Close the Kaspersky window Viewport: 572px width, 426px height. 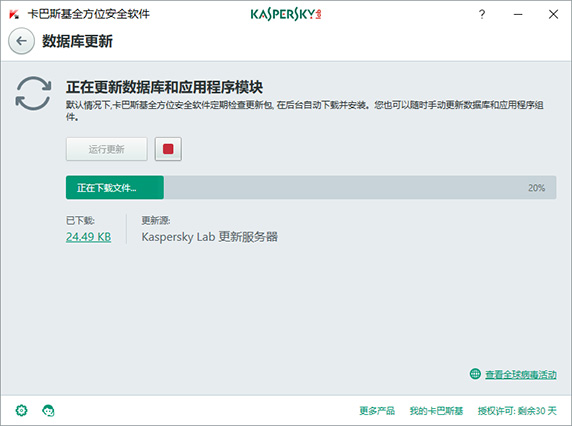[x=553, y=14]
